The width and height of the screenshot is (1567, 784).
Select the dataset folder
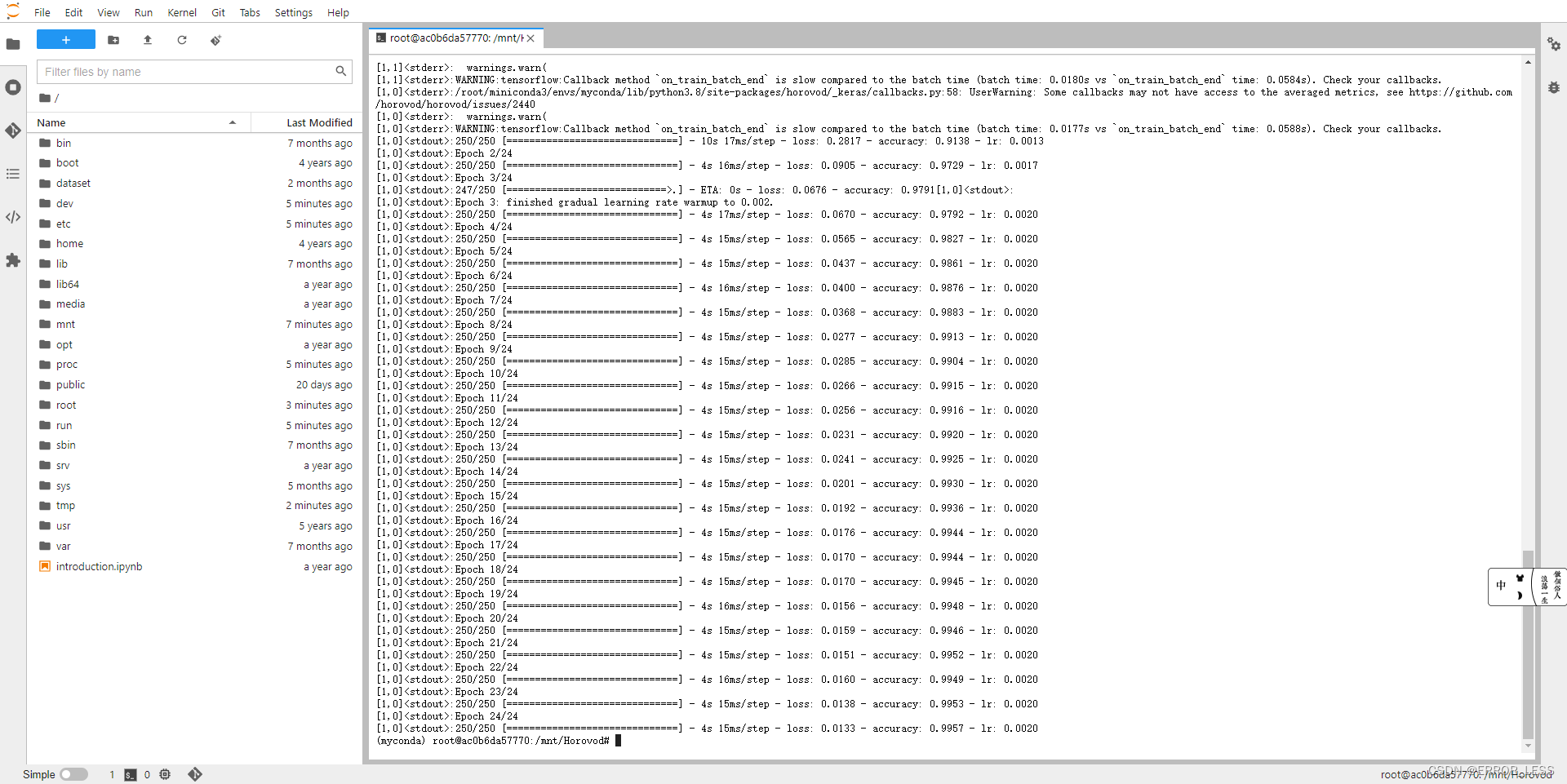point(196,184)
